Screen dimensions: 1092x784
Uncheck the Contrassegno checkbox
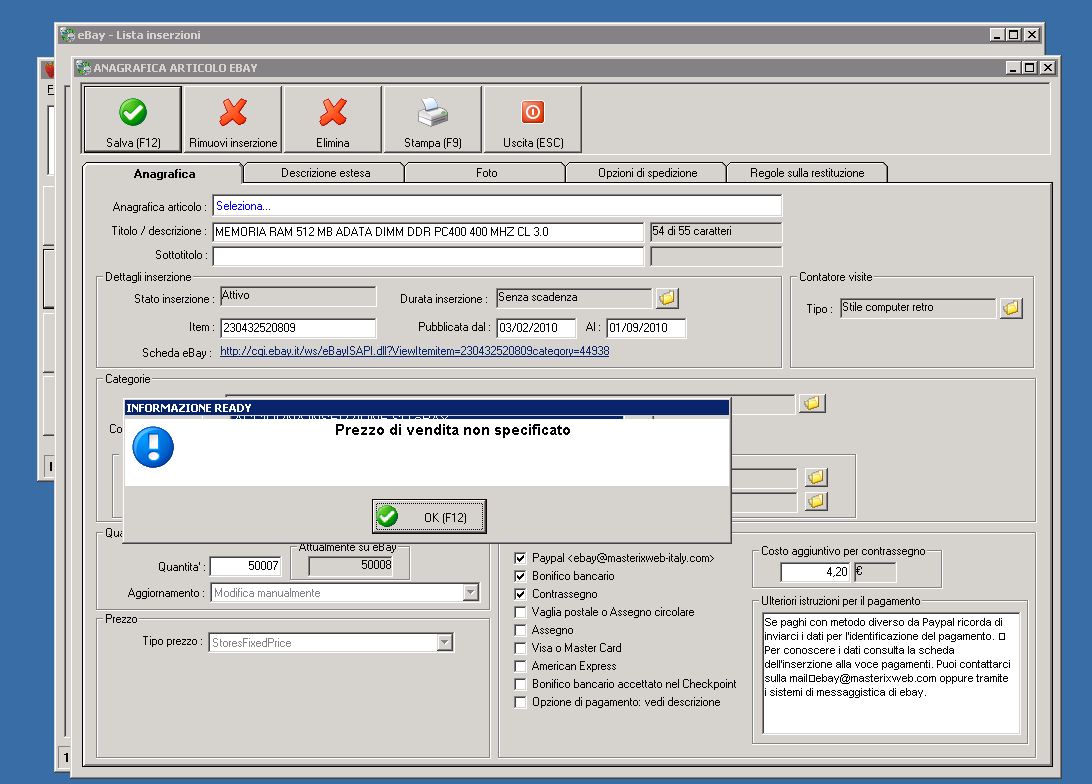(x=520, y=594)
